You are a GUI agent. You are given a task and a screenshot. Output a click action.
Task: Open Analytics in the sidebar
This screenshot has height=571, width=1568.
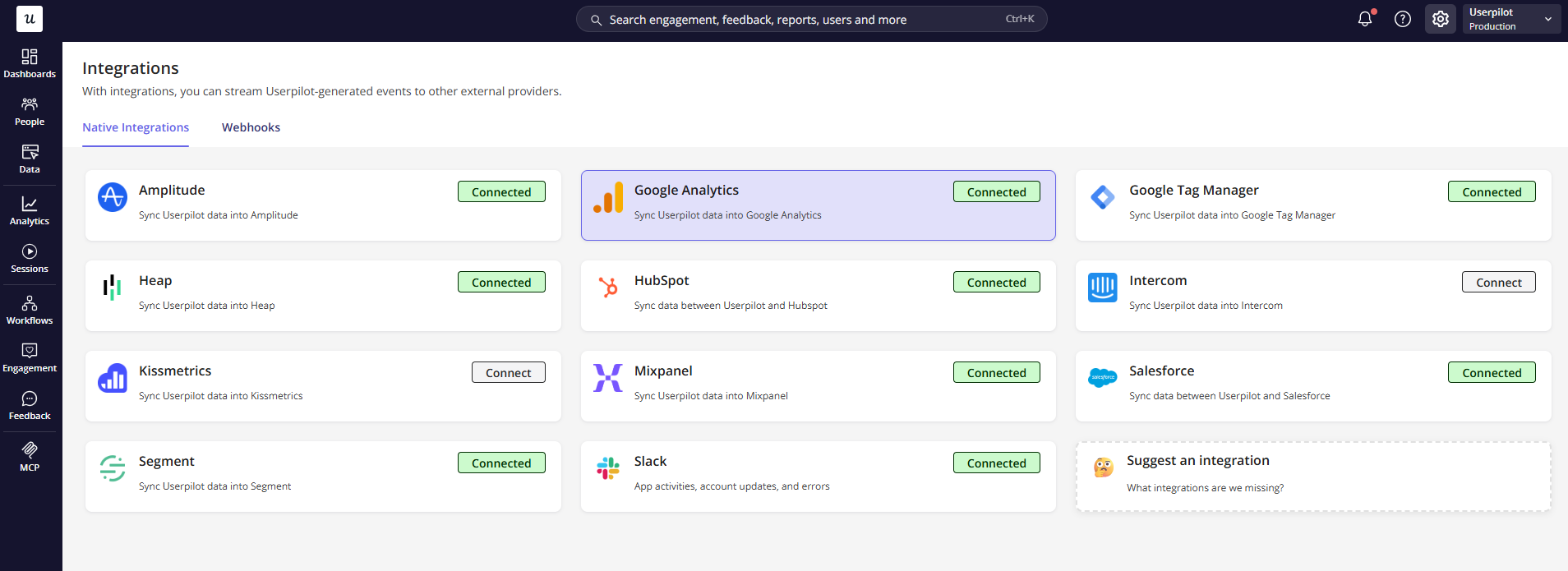tap(30, 210)
